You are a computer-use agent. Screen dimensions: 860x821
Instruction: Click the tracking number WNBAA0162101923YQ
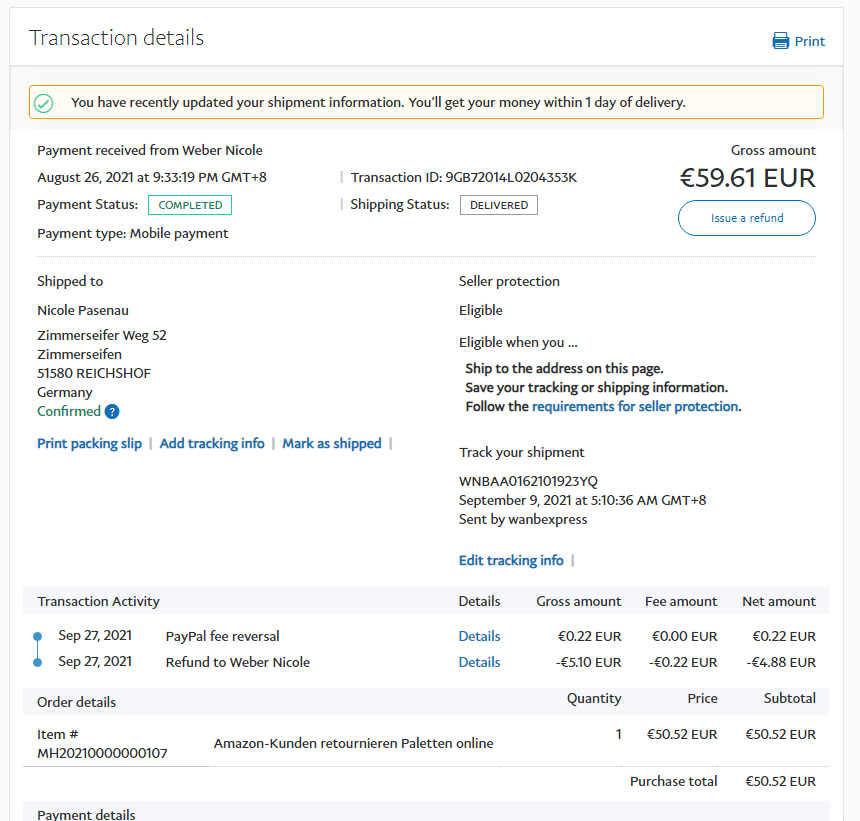[x=528, y=481]
